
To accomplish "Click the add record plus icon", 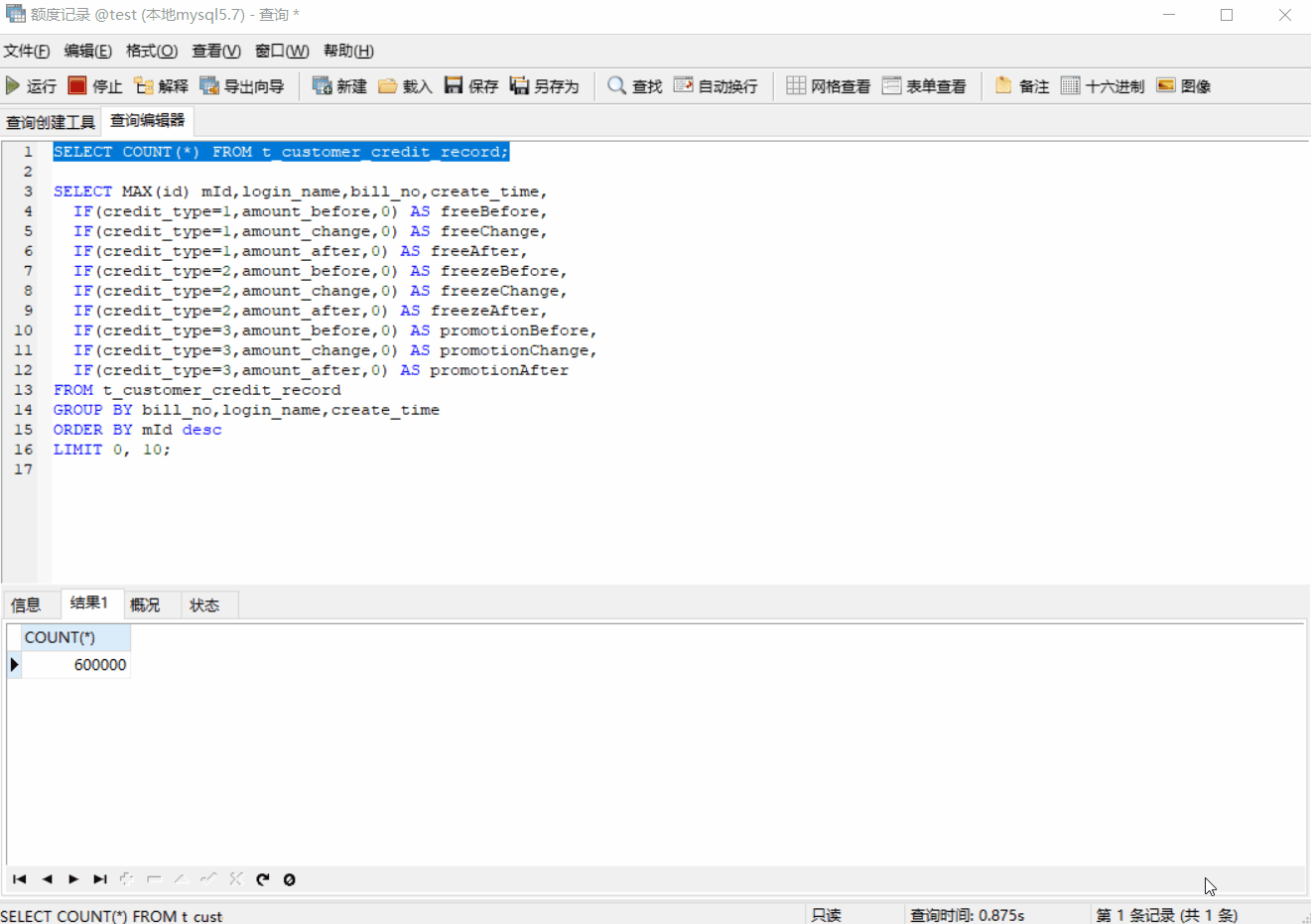I will (x=127, y=879).
